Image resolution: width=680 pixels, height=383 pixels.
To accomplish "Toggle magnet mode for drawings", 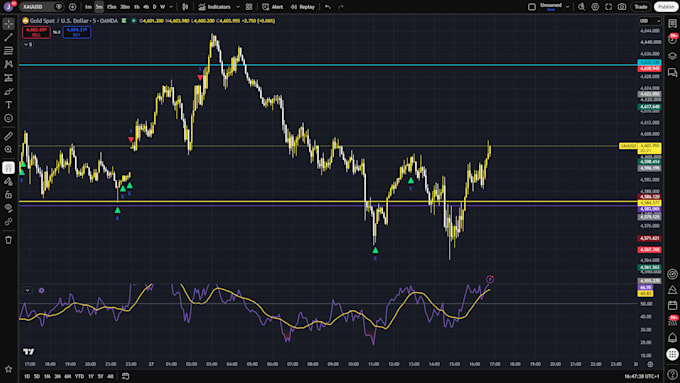I will (x=8, y=168).
